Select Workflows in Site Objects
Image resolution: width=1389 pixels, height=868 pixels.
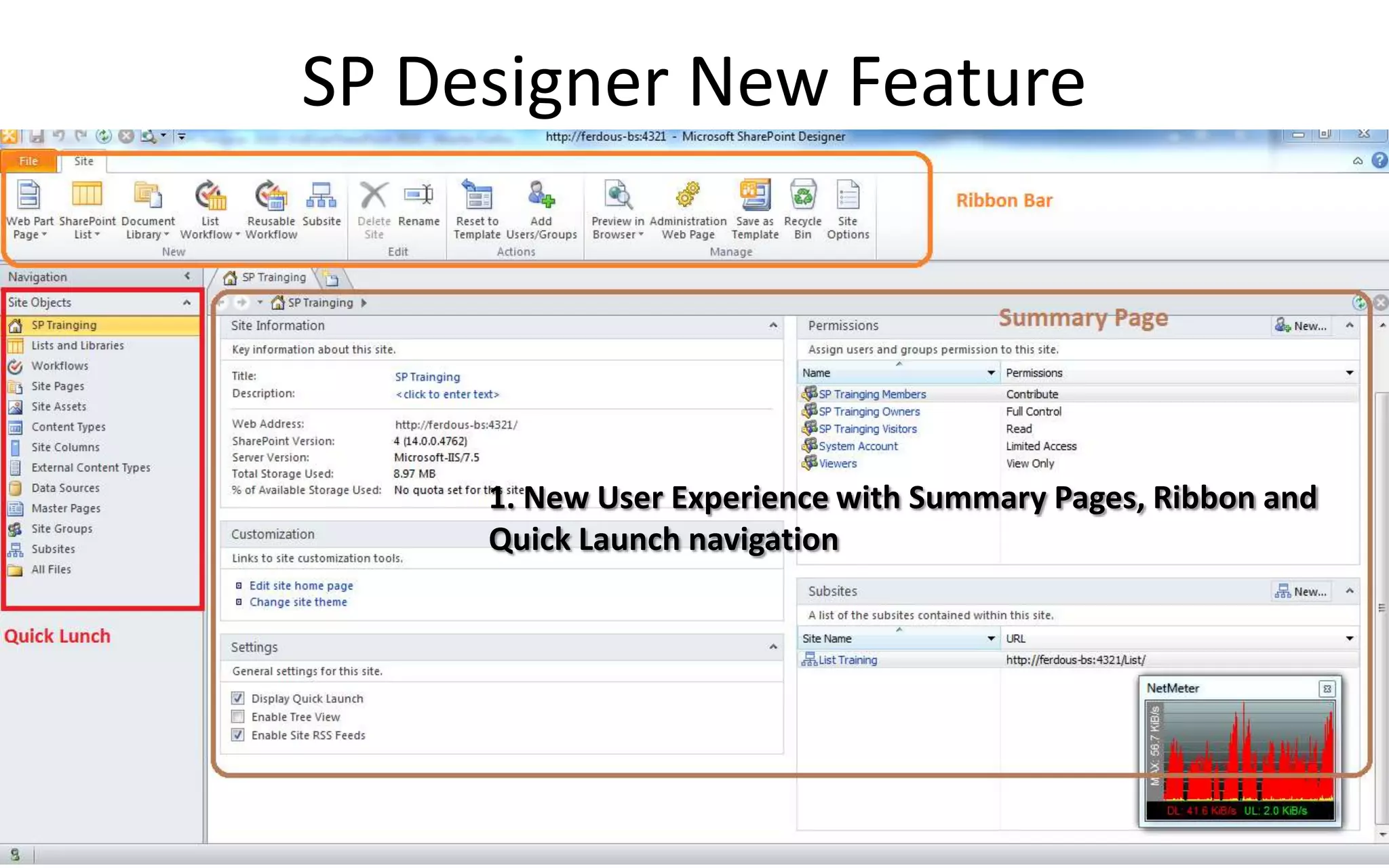60,366
